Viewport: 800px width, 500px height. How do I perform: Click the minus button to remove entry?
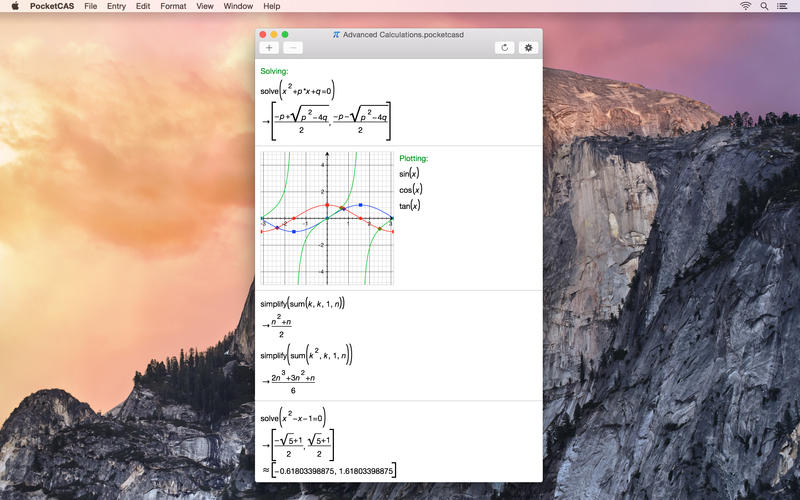293,47
